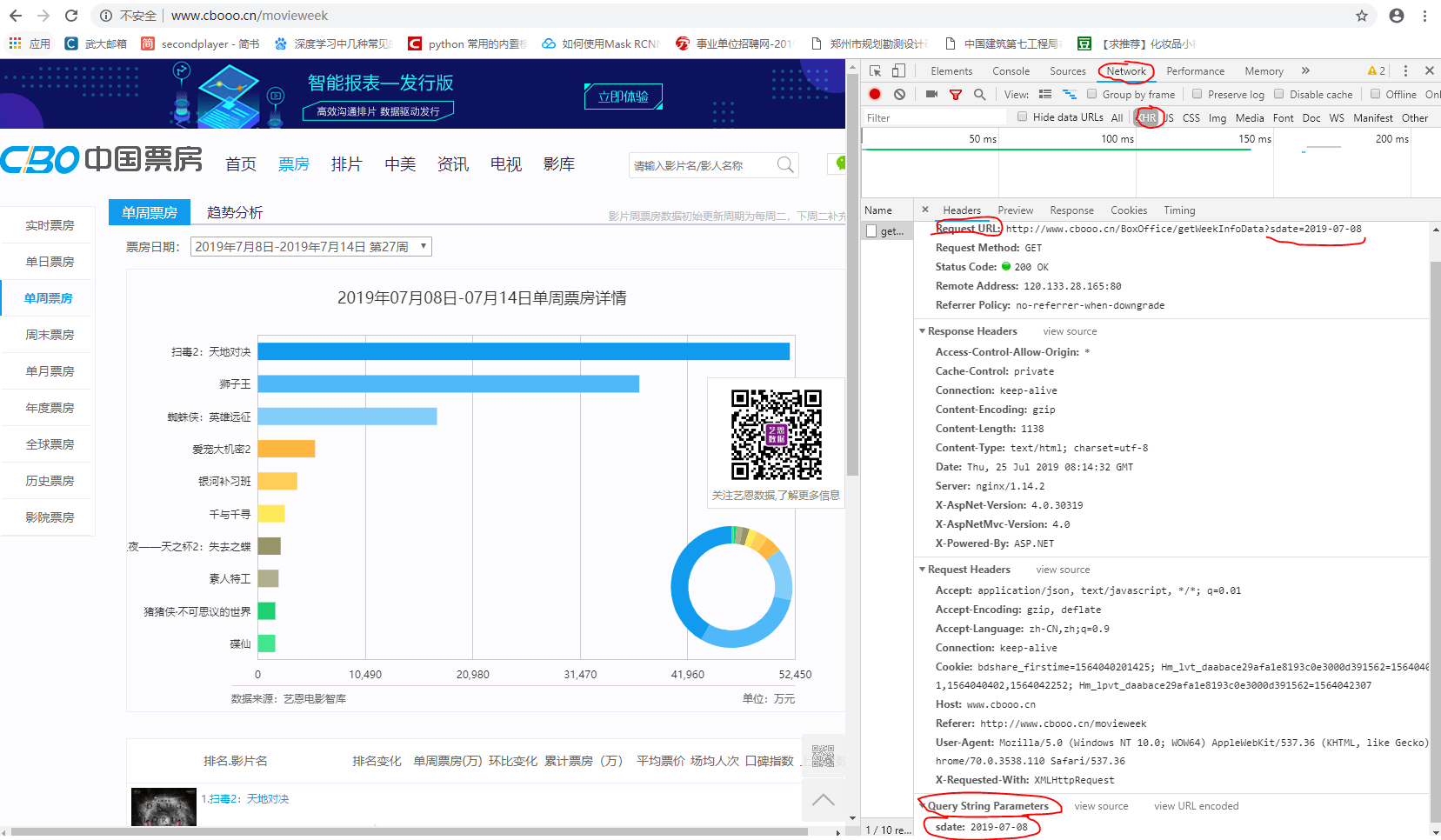Click the 扫毒2 blue bar in chart
Viewport: 1441px width, 840px height.
tap(524, 351)
